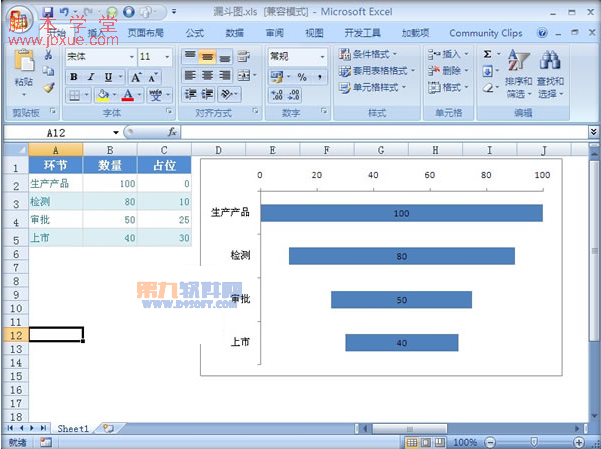Center text horizontally
The width and height of the screenshot is (601, 449).
coord(207,76)
